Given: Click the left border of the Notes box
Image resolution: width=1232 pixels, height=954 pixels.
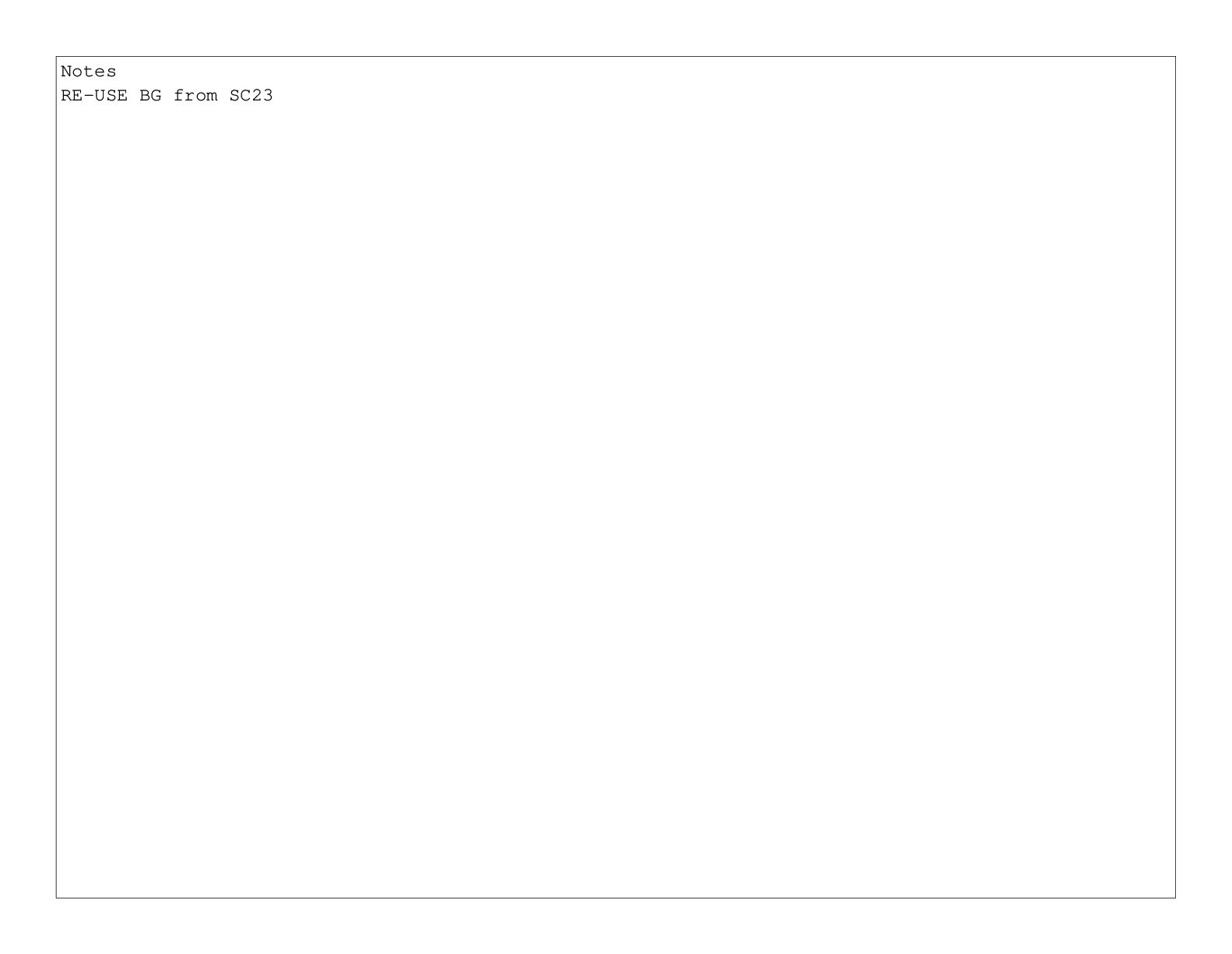Looking at the screenshot, I should click(56, 477).
